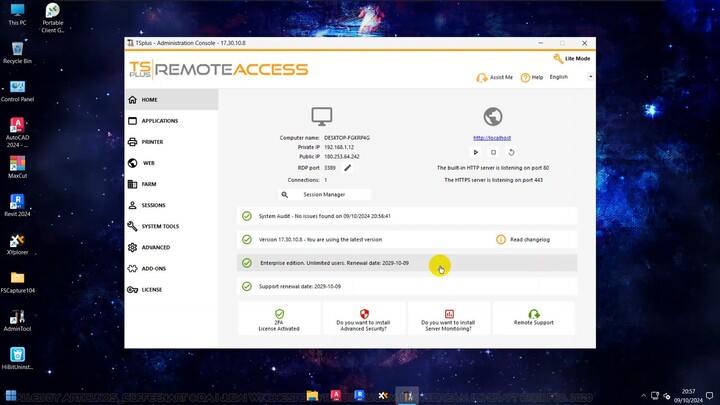Click the public IP 180.253.64.242 value
The width and height of the screenshot is (720, 405).
coord(342,157)
